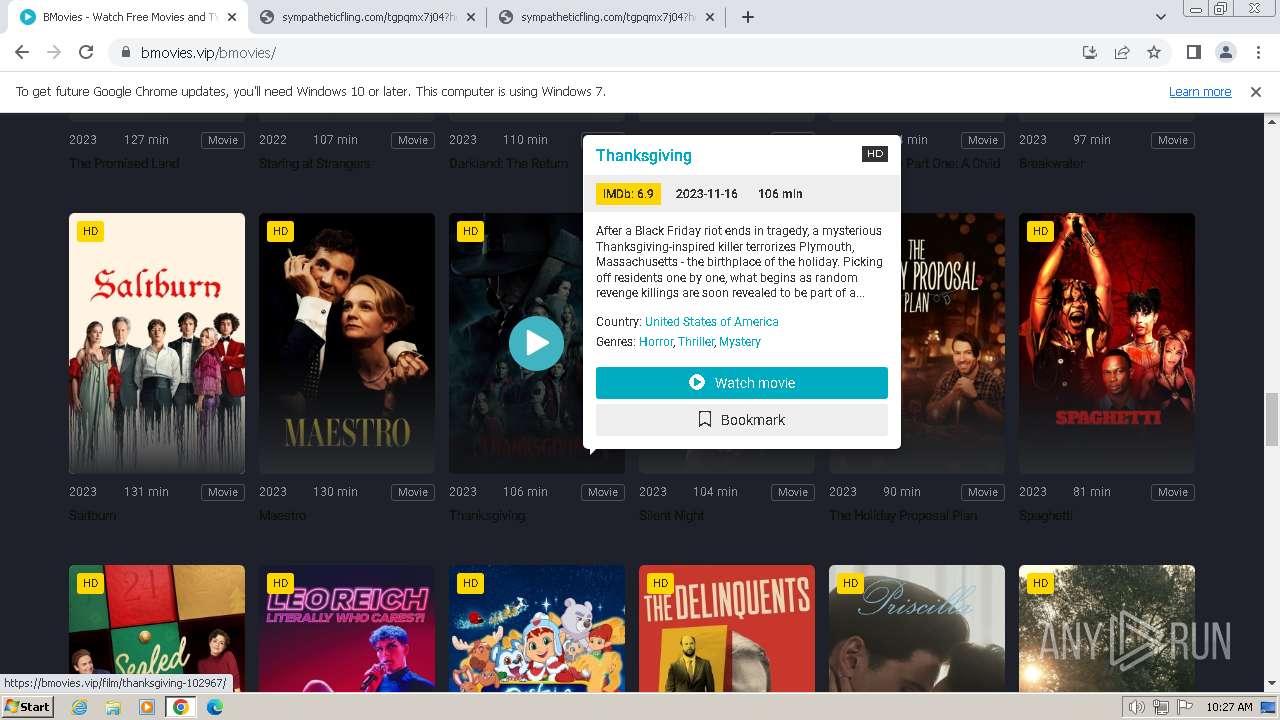Filter by the Thriller genre link
The image size is (1280, 720).
(x=696, y=342)
